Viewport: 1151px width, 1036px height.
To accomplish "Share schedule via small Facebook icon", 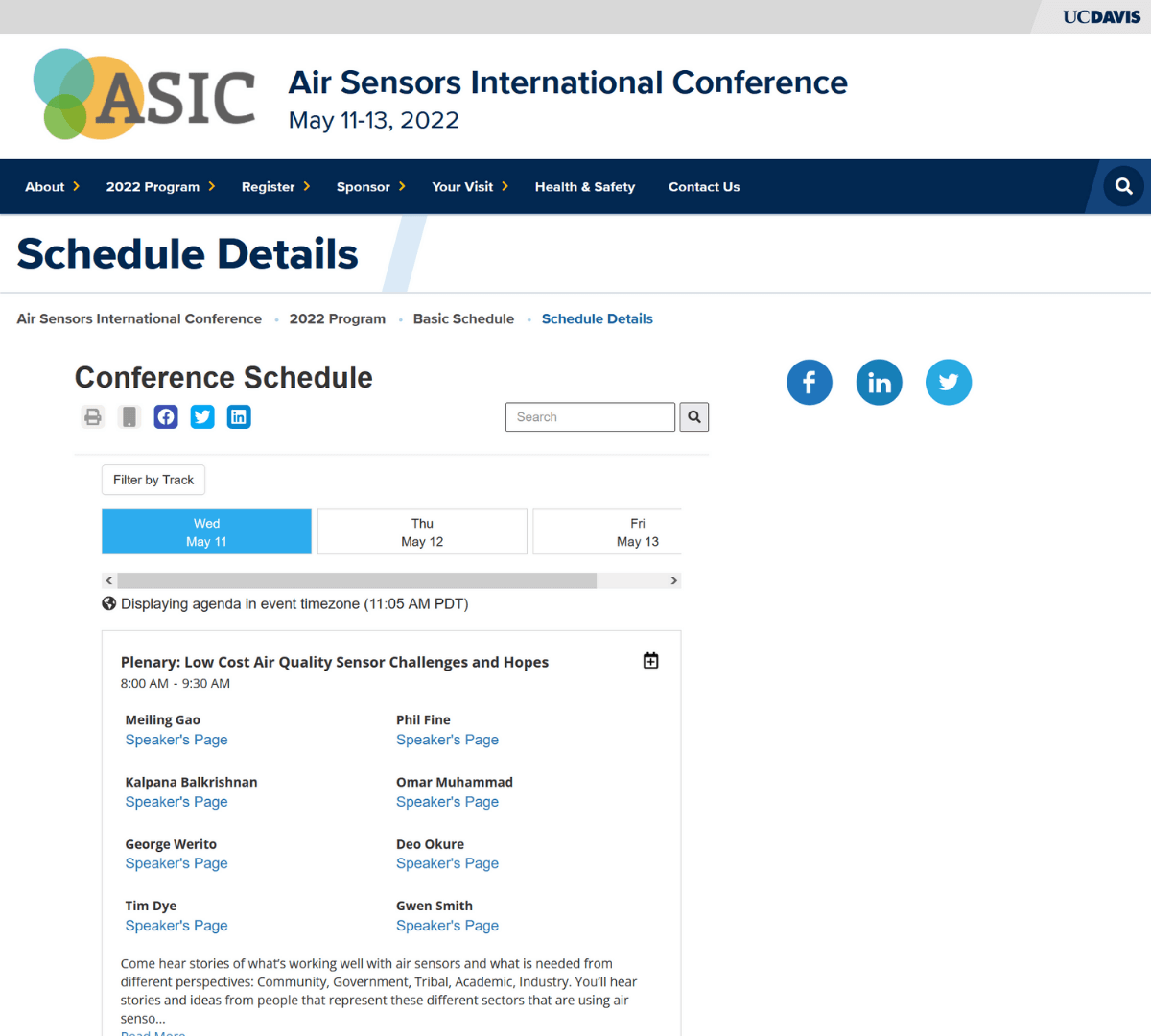I will [166, 416].
